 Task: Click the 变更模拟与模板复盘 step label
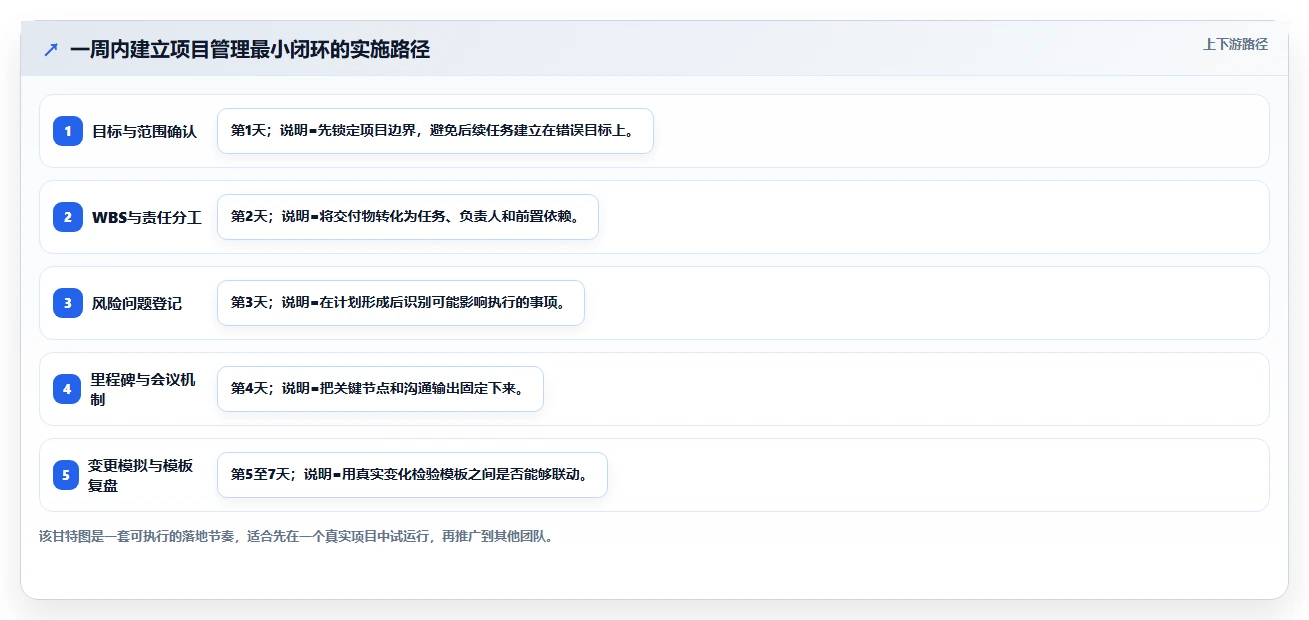pos(142,475)
